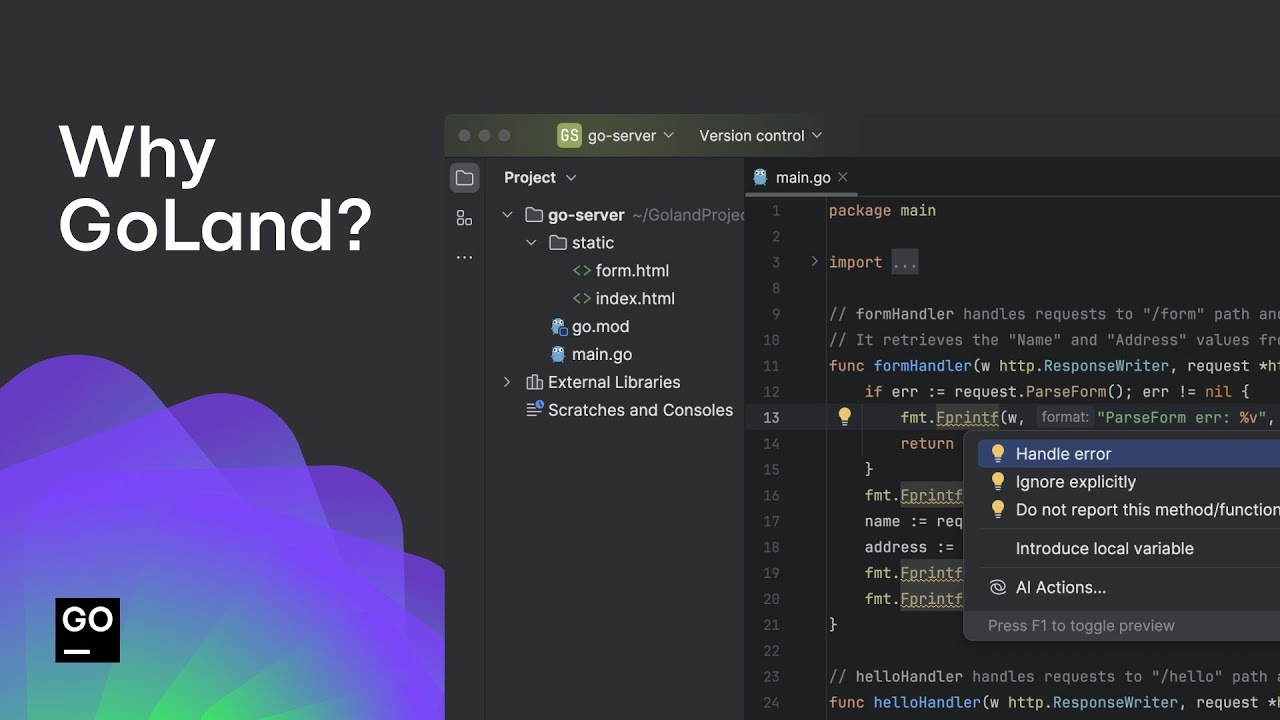Click 'package main' on line 1
1280x720 pixels.
882,211
